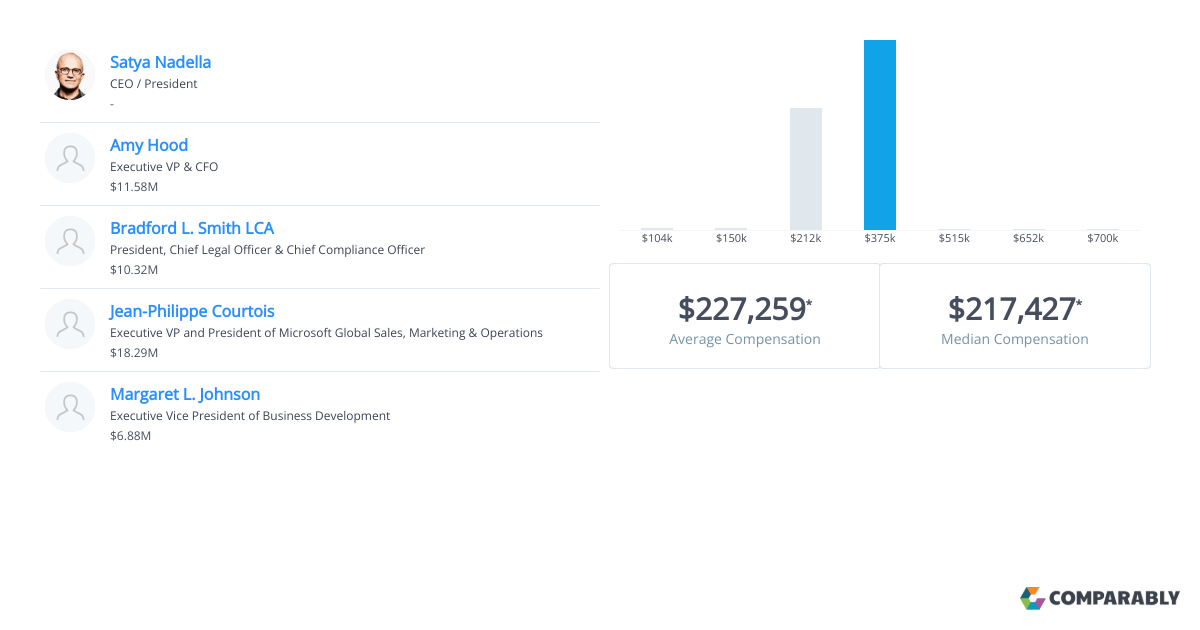Click the $227,259 average compensation figure
This screenshot has width=1200, height=630.
point(745,309)
